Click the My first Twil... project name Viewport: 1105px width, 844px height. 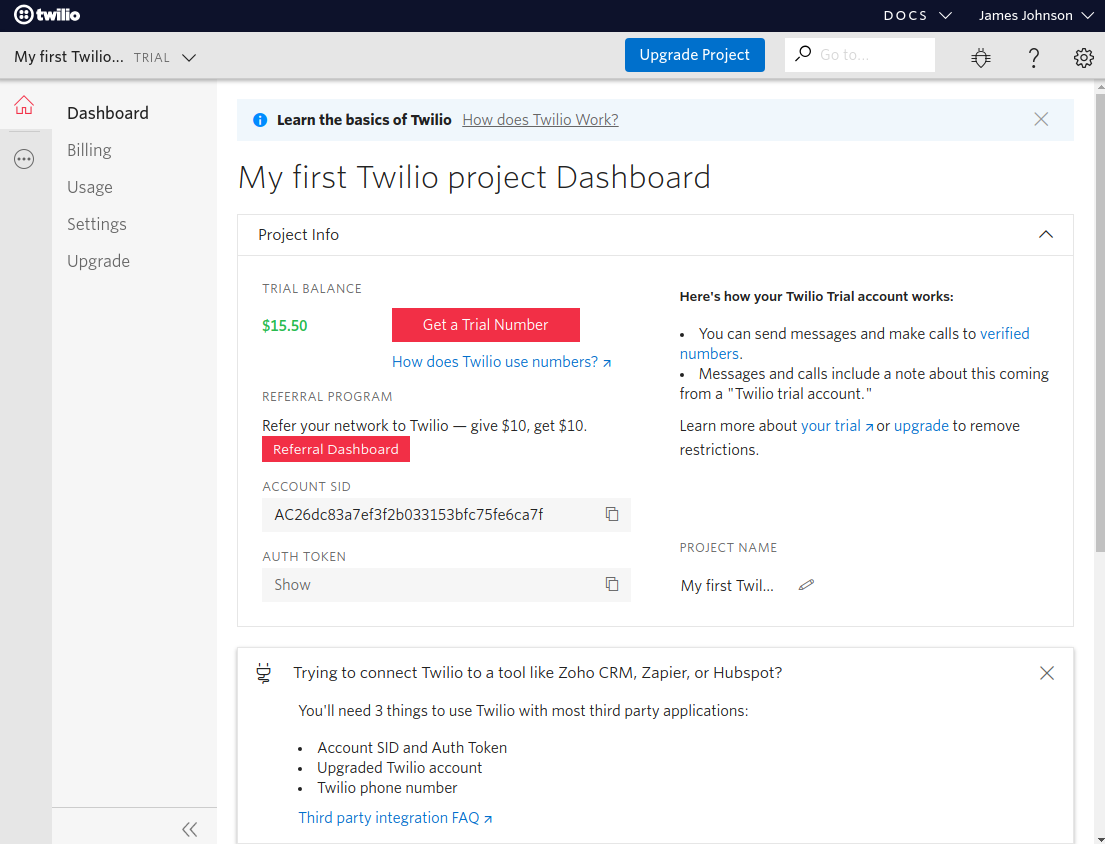click(727, 585)
